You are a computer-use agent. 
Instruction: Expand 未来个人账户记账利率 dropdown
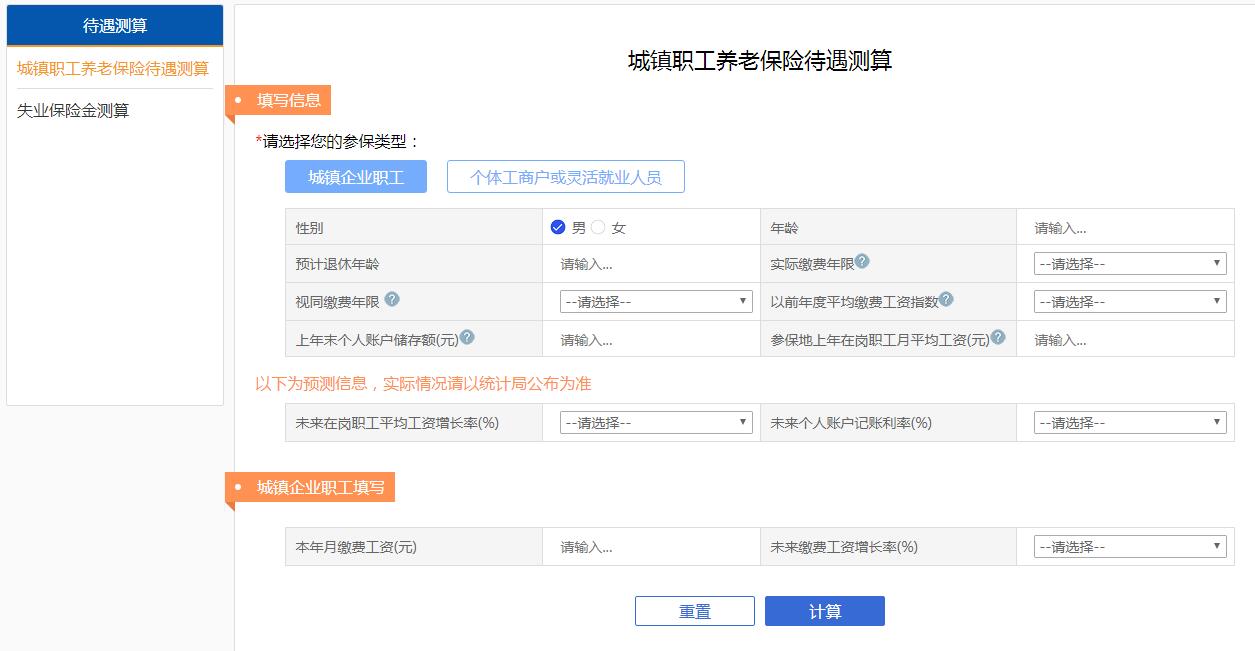pyautogui.click(x=1130, y=423)
